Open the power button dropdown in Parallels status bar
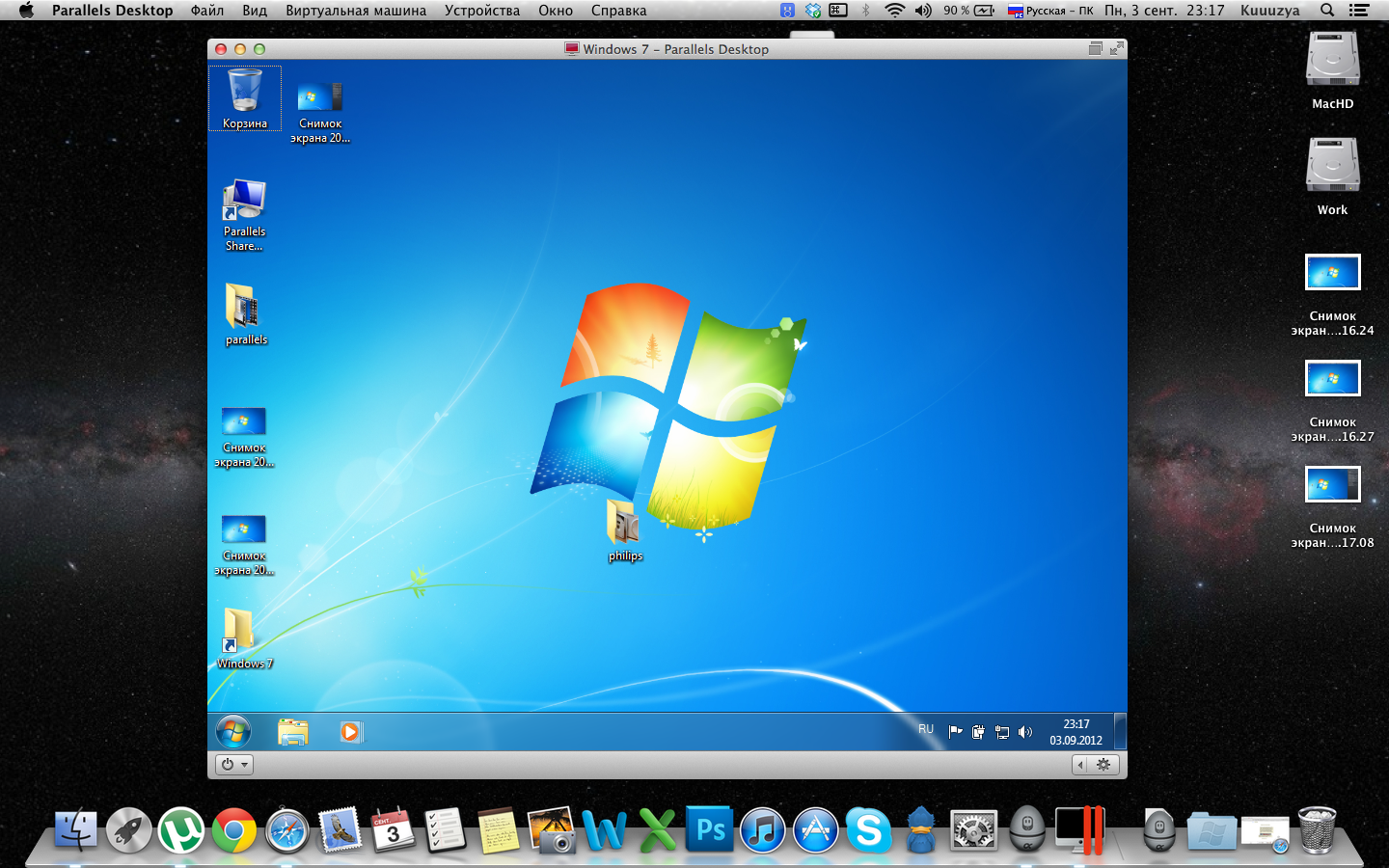Image resolution: width=1389 pixels, height=868 pixels. tap(234, 765)
